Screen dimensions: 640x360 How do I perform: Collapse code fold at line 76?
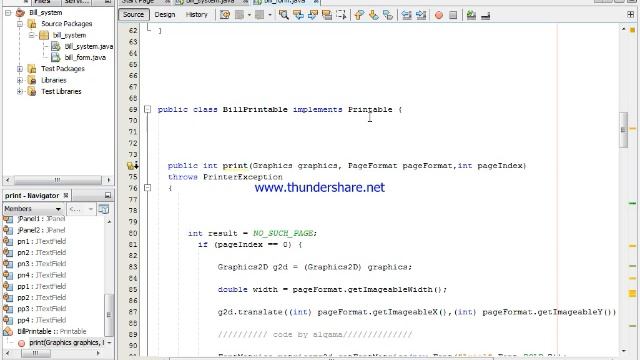(147, 188)
